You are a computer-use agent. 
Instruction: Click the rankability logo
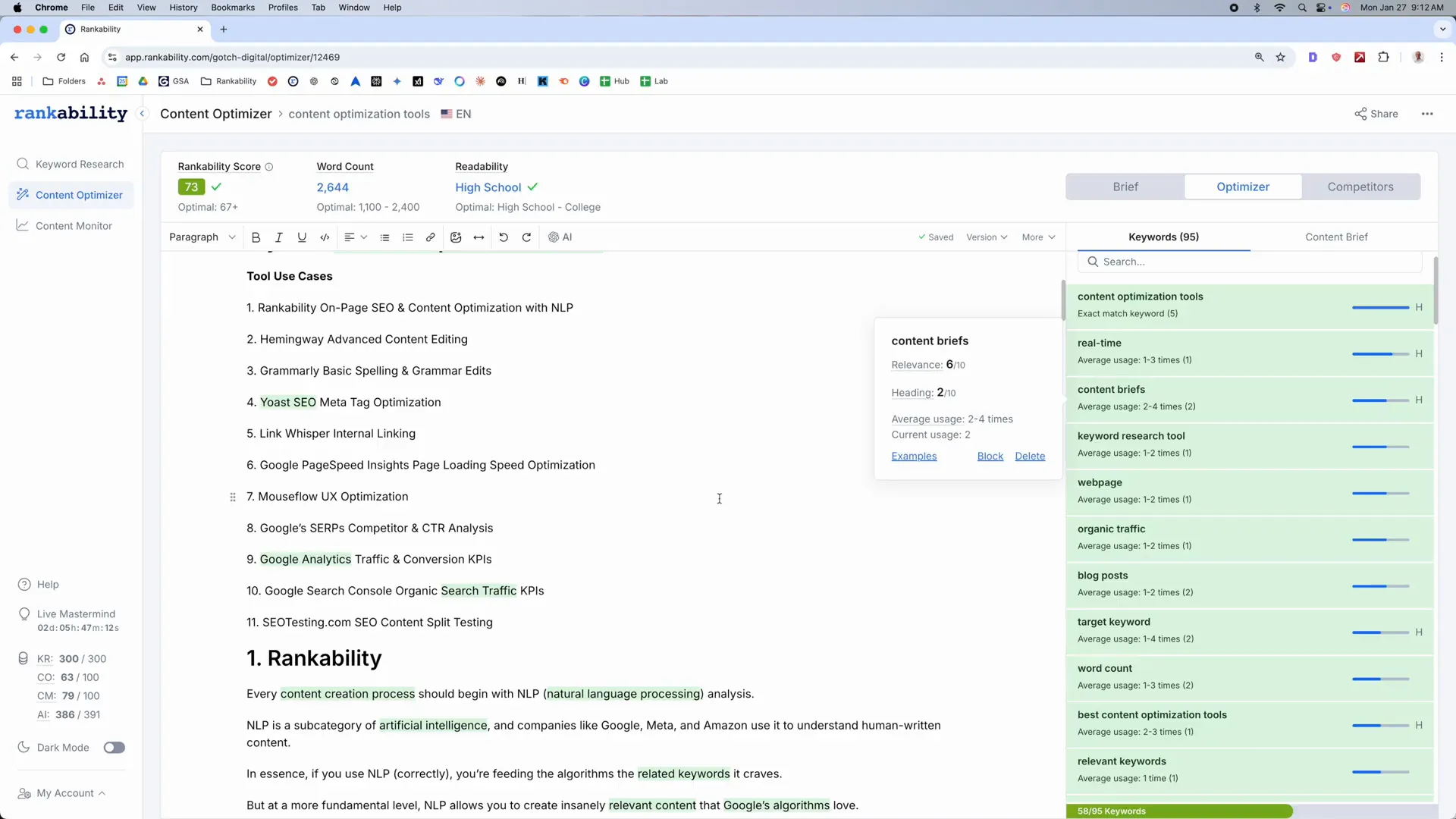click(71, 113)
